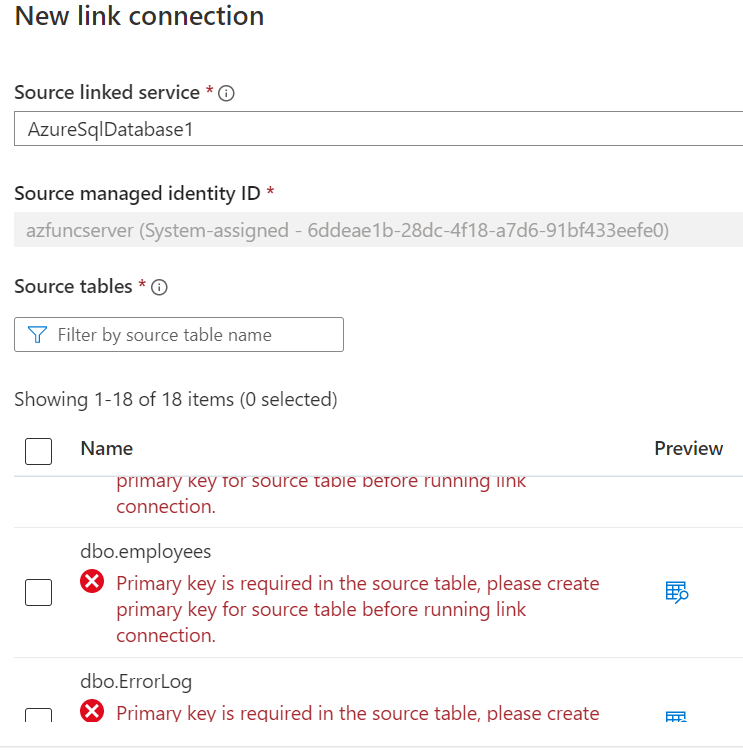Image resolution: width=743 pixels, height=756 pixels.
Task: Check the dbo.ErrorLog table checkbox
Action: [39, 715]
